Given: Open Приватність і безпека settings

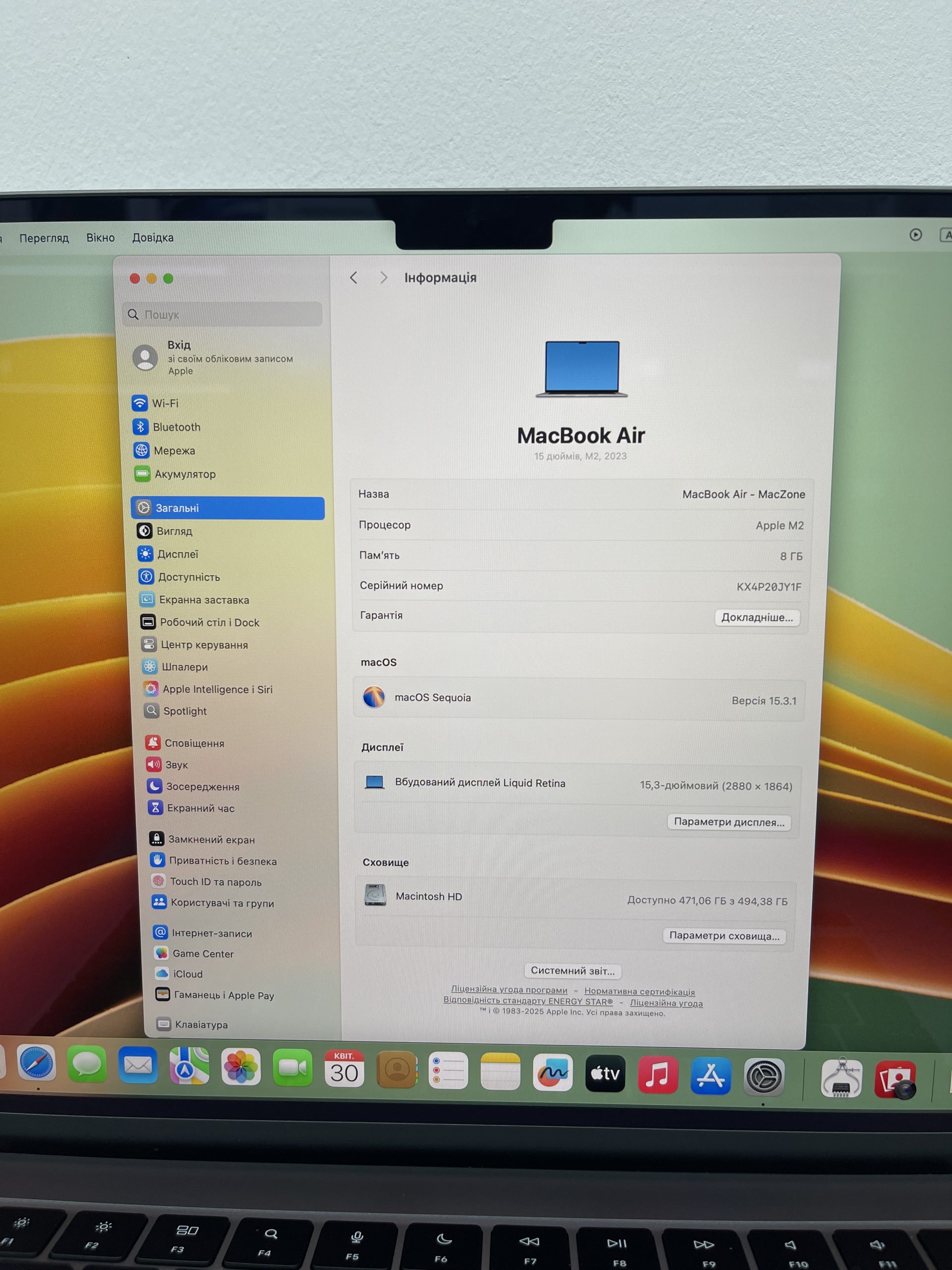Looking at the screenshot, I should [x=214, y=861].
